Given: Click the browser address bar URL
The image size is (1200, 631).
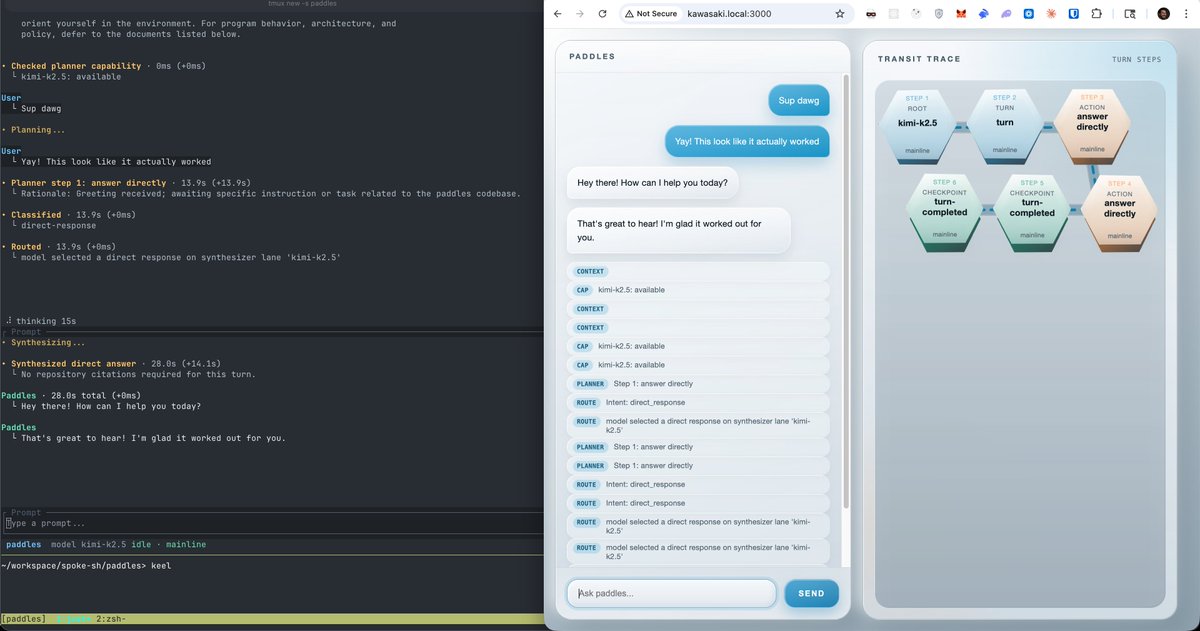Looking at the screenshot, I should click(729, 14).
